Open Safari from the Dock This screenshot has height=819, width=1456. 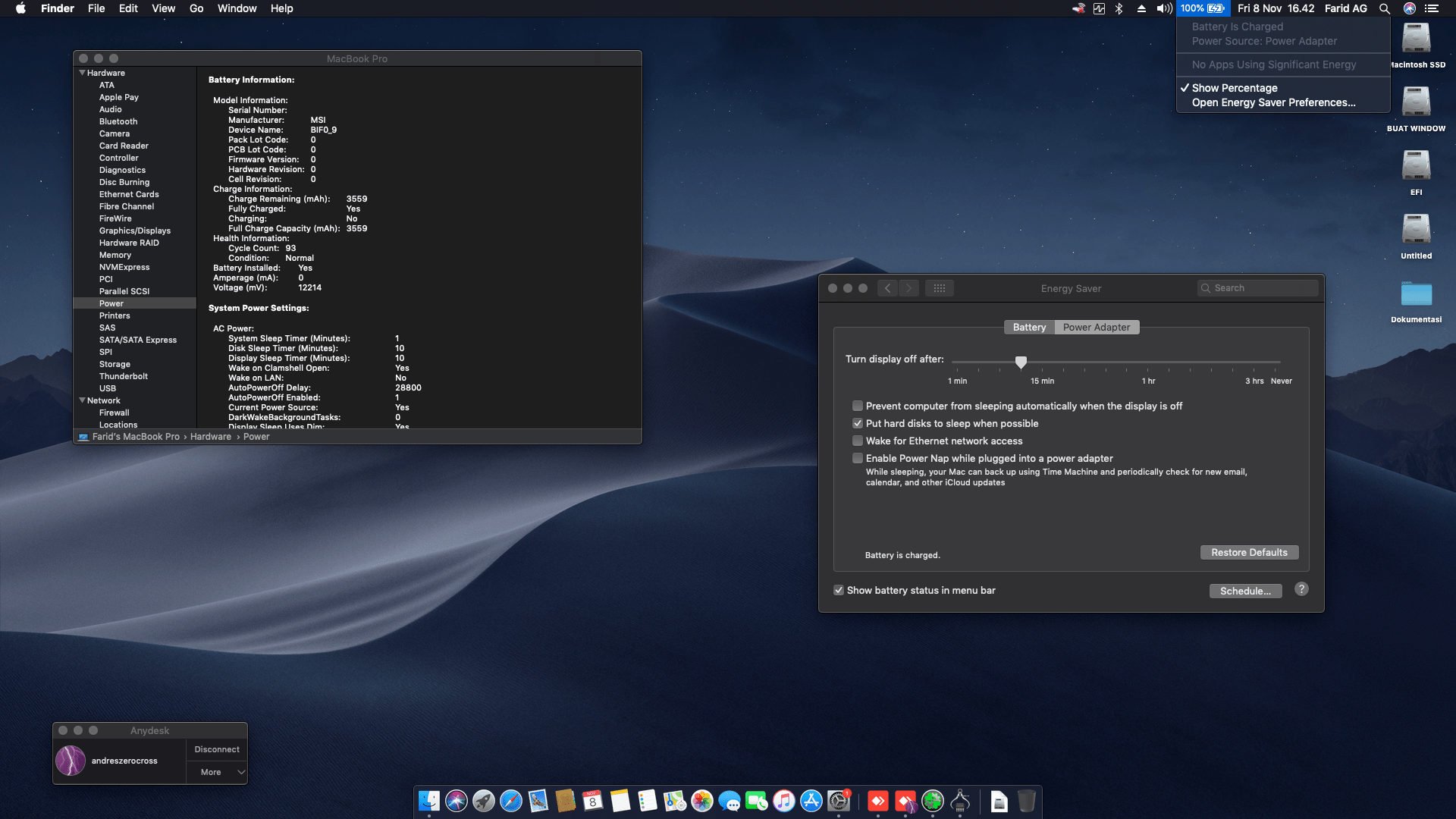click(511, 802)
